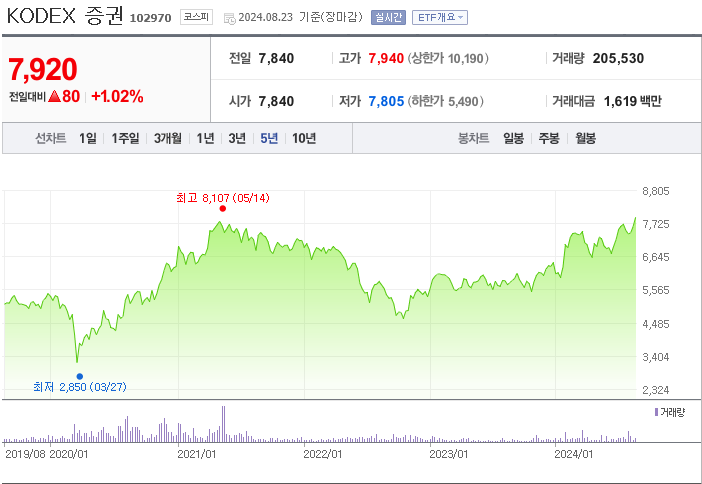702x484 pixels.
Task: Click the 거래대금 value 1,619 백만
Action: coord(633,101)
